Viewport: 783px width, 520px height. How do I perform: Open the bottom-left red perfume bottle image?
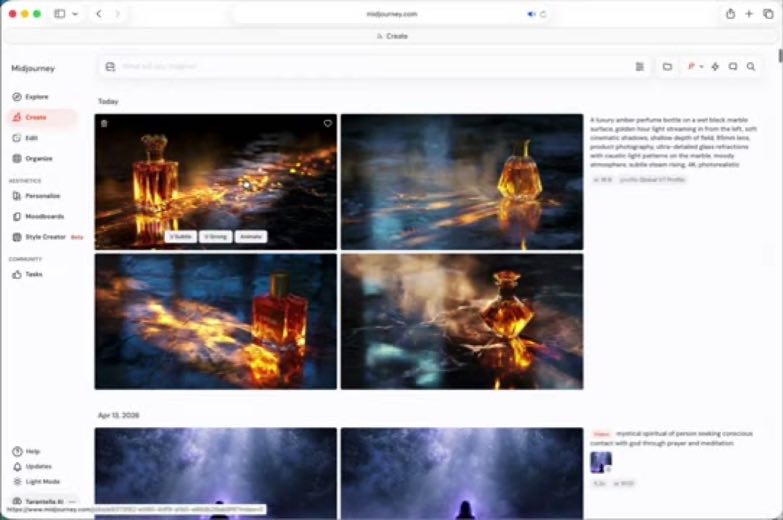216,322
